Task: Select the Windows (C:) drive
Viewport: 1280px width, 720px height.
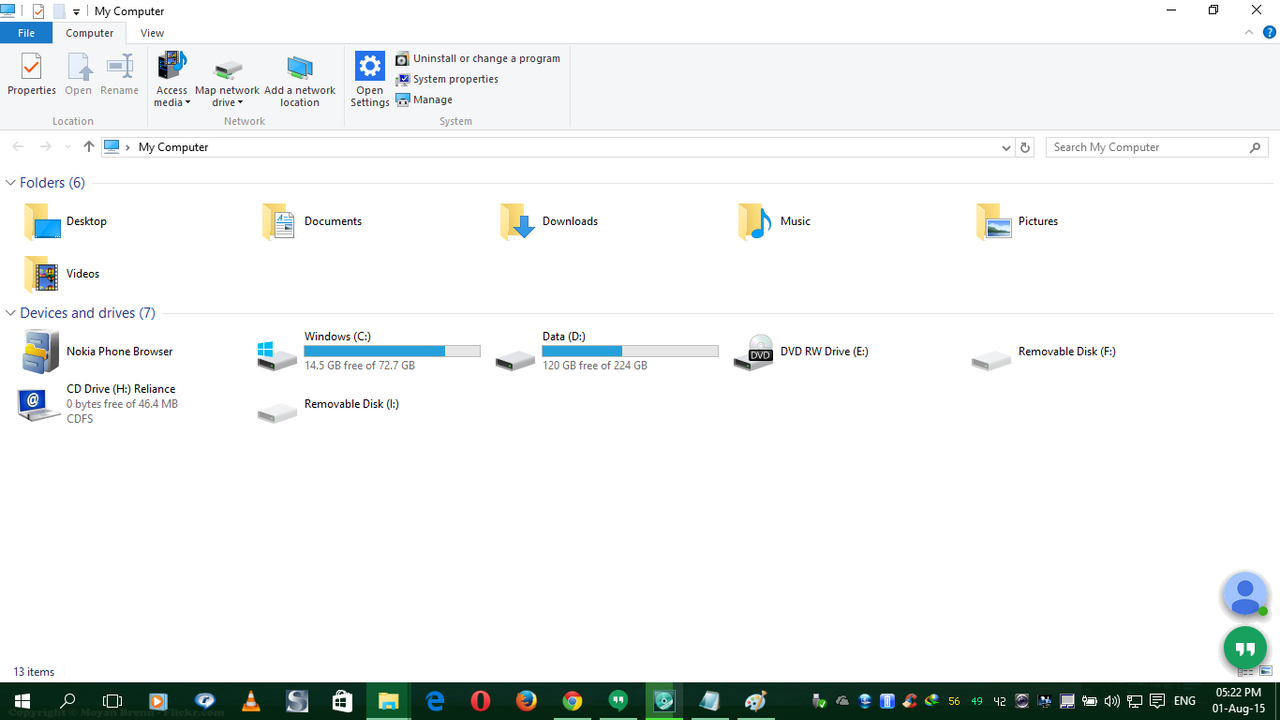Action: click(x=369, y=352)
